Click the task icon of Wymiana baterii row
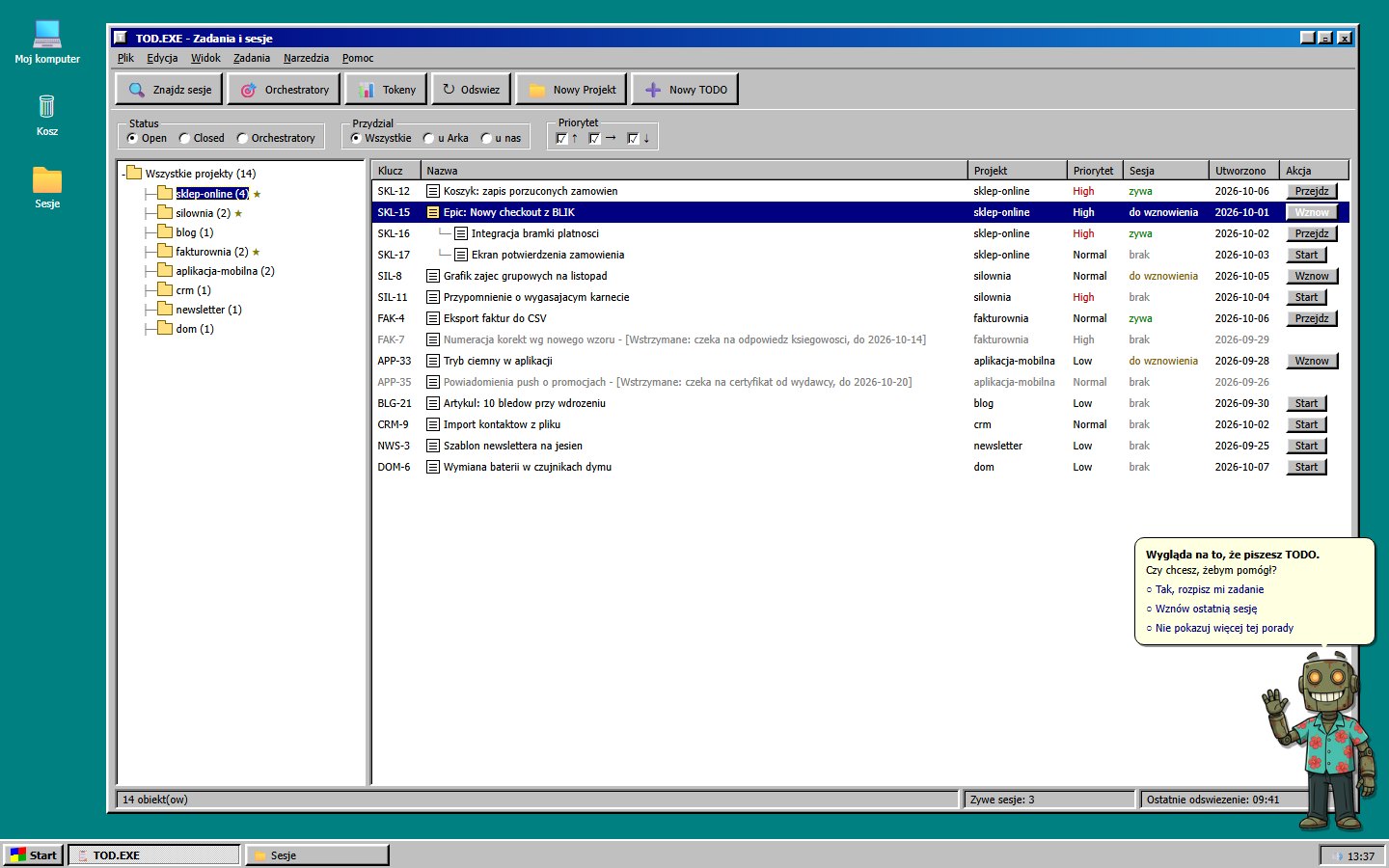The height and width of the screenshot is (868, 1389). [x=433, y=467]
